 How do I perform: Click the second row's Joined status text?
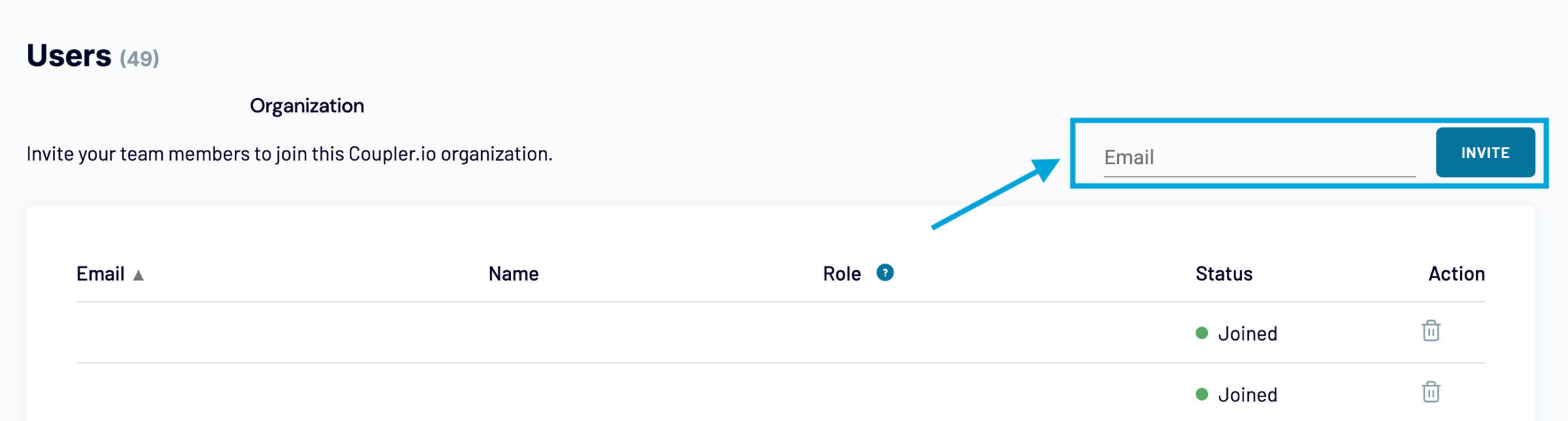[1247, 395]
